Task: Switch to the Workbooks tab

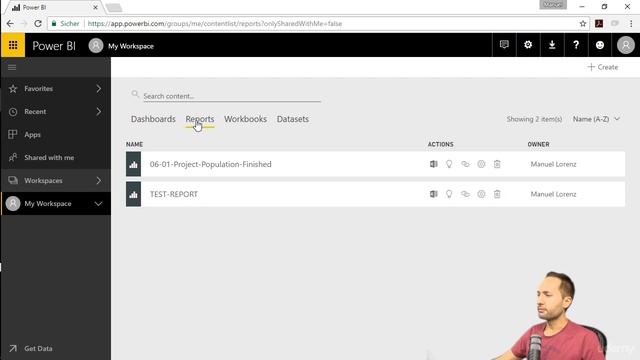Action: pos(245,119)
